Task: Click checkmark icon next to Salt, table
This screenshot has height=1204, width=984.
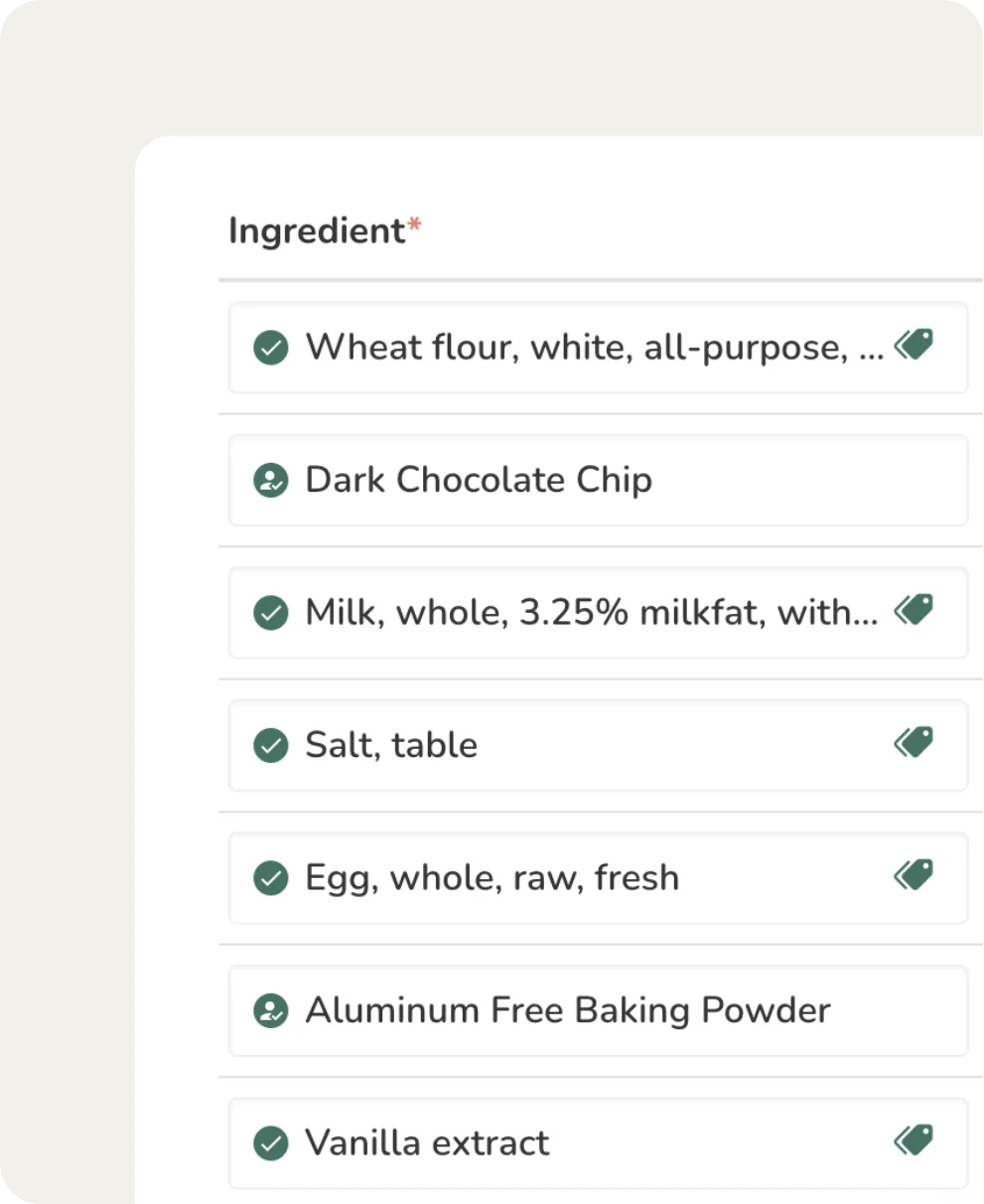Action: point(270,745)
